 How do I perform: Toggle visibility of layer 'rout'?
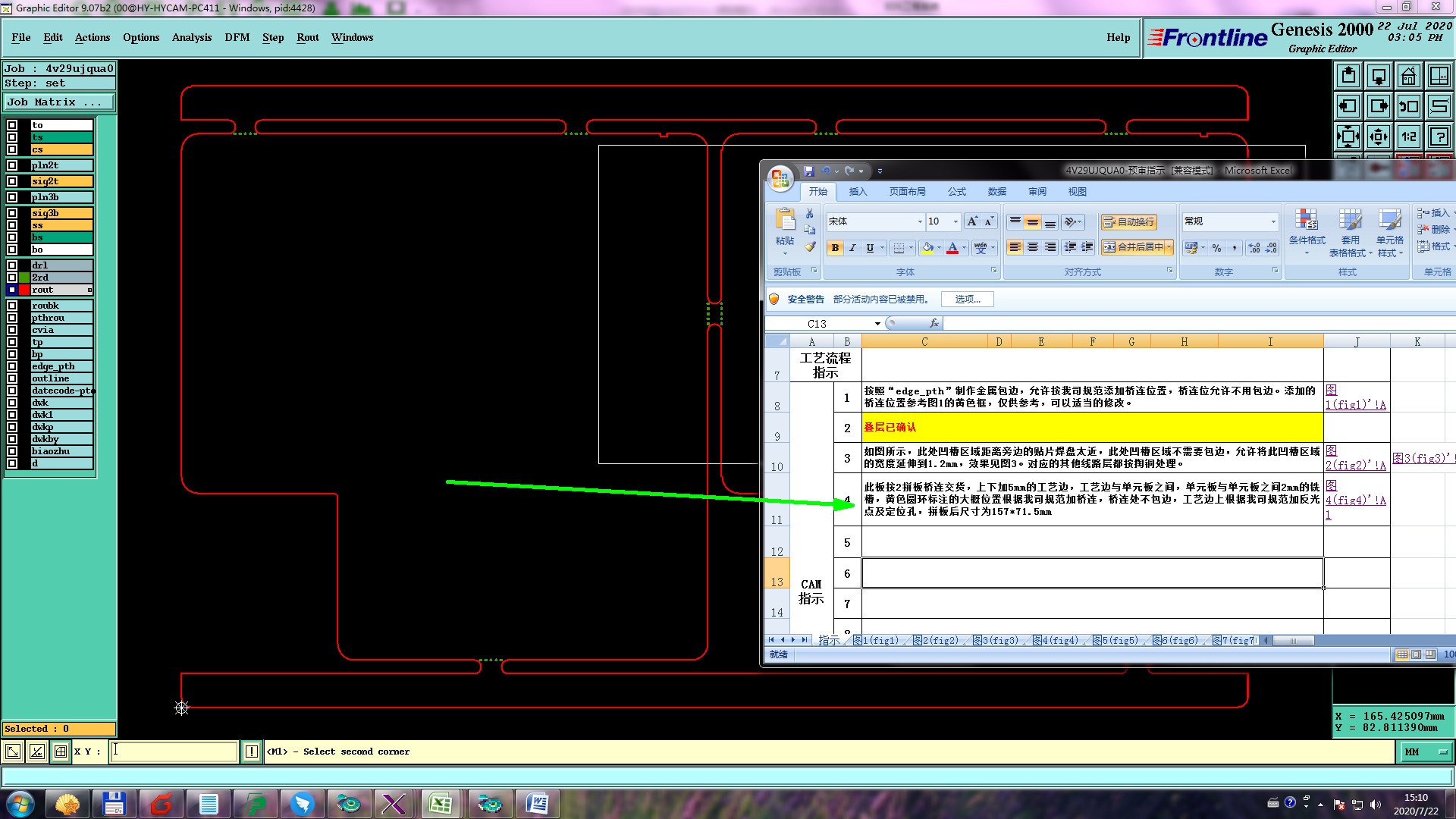point(12,290)
